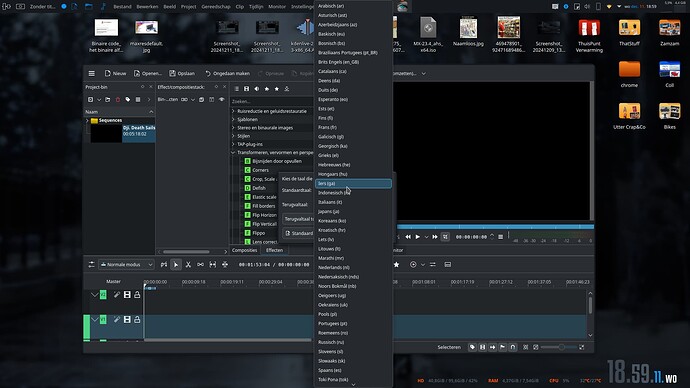Screen dimensions: 690x388
Task: Click the timeline favorite star icon
Action: [396, 264]
